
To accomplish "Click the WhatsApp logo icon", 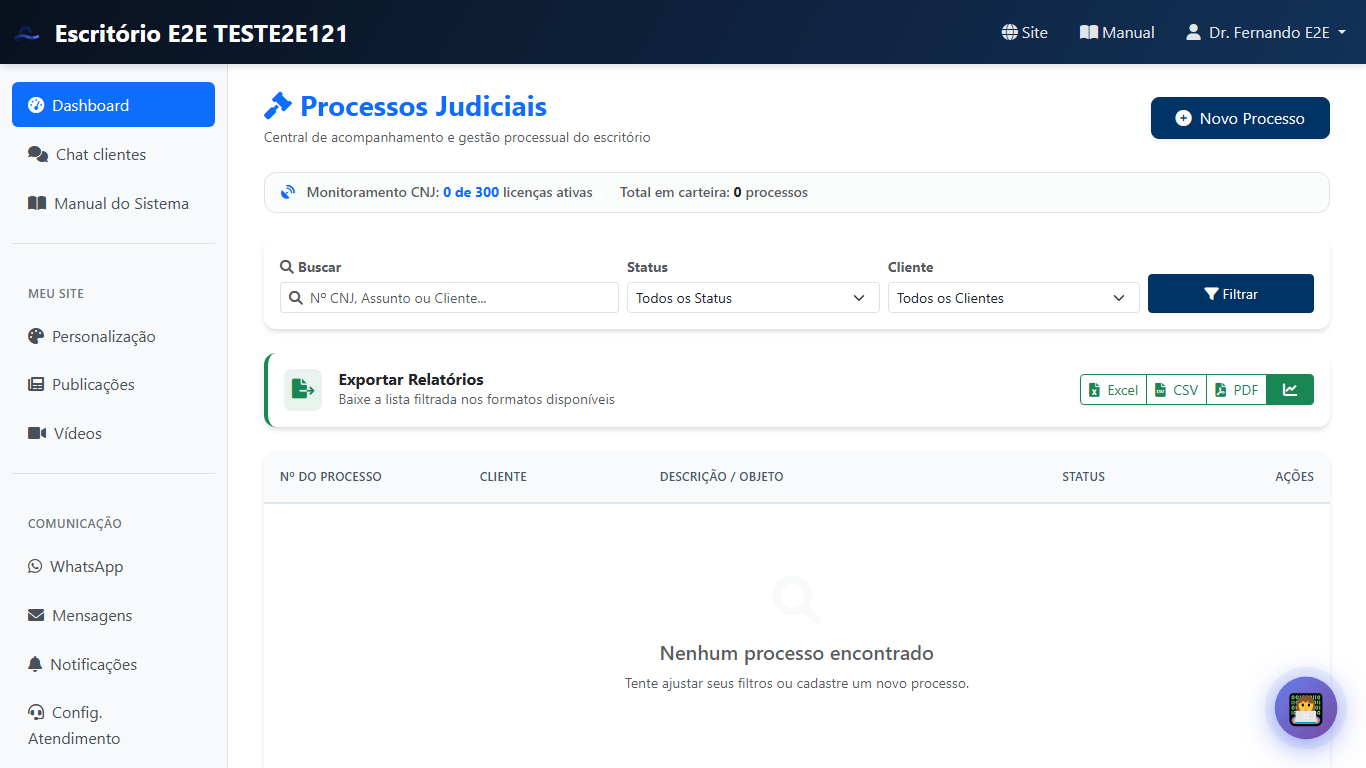I will 35,566.
